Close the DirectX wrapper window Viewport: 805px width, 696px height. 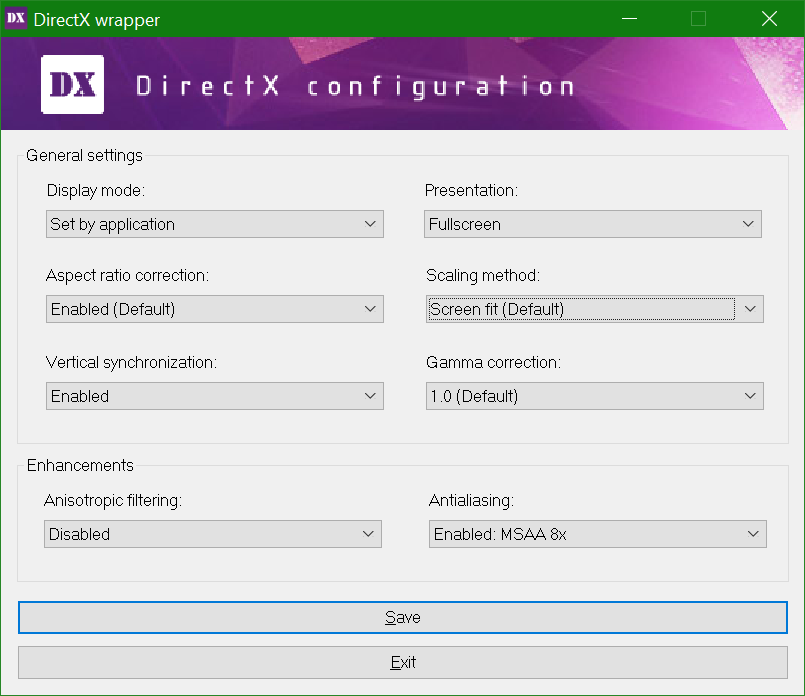[769, 19]
